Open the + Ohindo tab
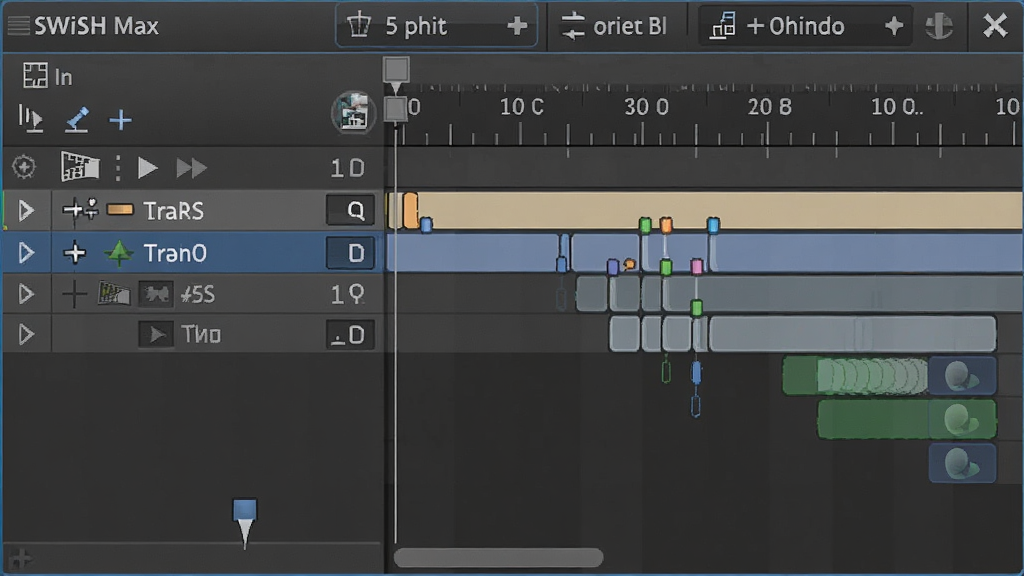 tap(805, 26)
